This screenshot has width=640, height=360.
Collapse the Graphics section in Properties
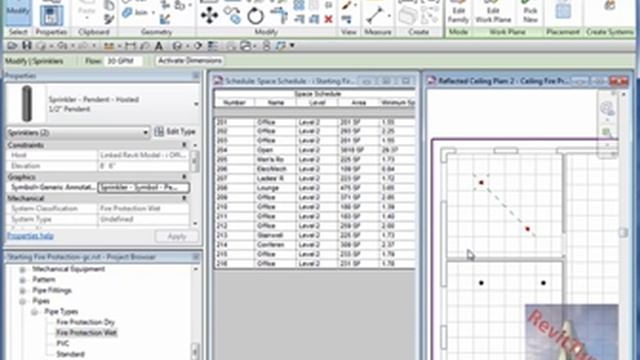pyautogui.click(x=184, y=177)
